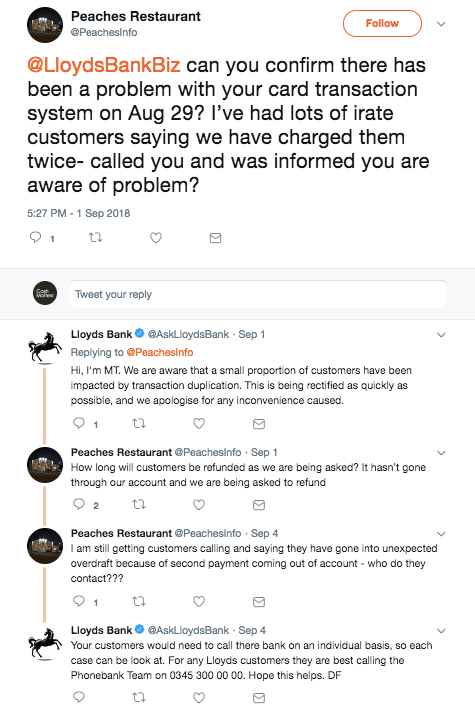The height and width of the screenshot is (712, 475).
Task: Retweet Lloyds Bank's transaction duplication reply
Action: (139, 423)
